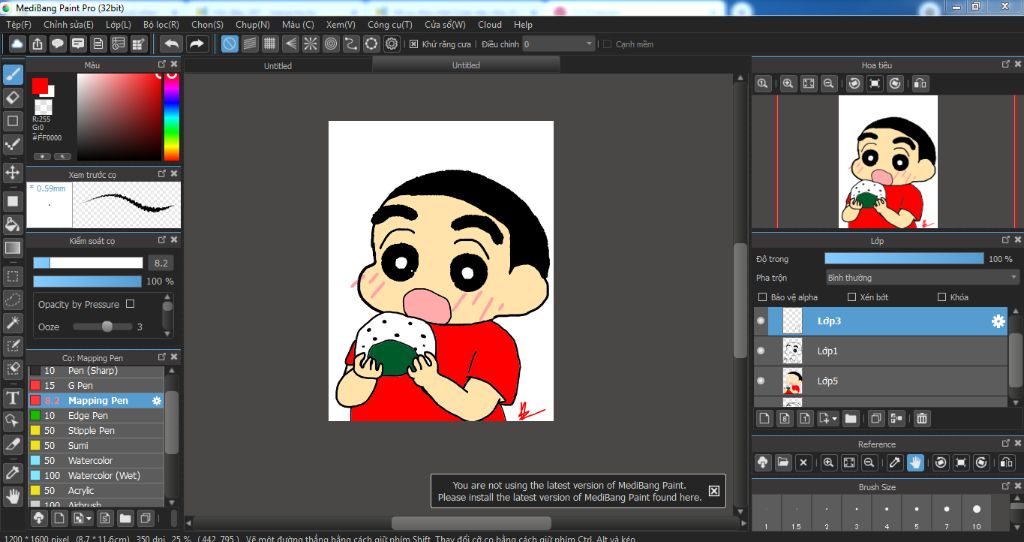This screenshot has width=1024, height=542.
Task: Open Help menu
Action: [x=523, y=24]
